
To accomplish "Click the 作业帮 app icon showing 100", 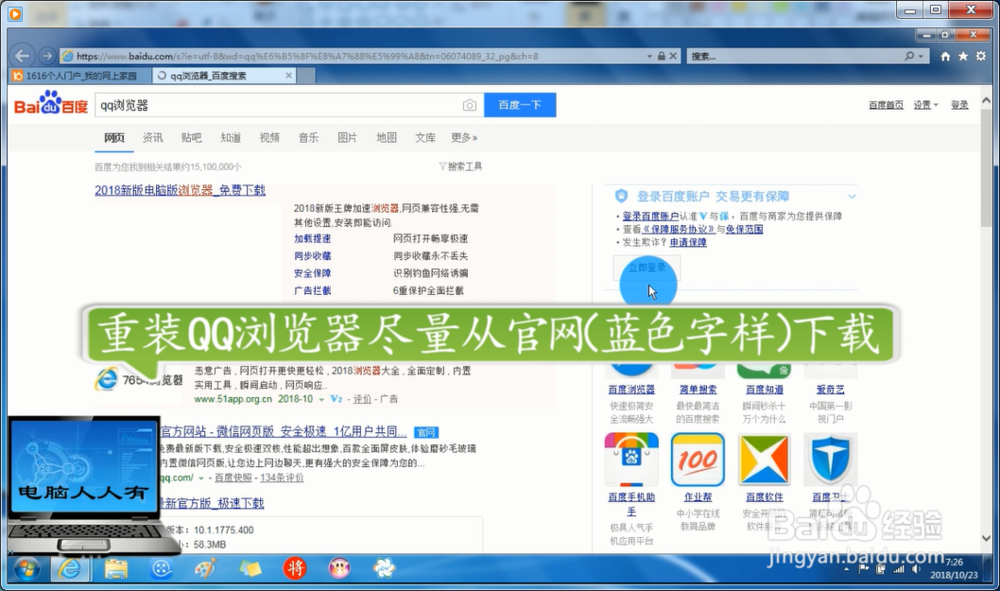I will tap(698, 459).
